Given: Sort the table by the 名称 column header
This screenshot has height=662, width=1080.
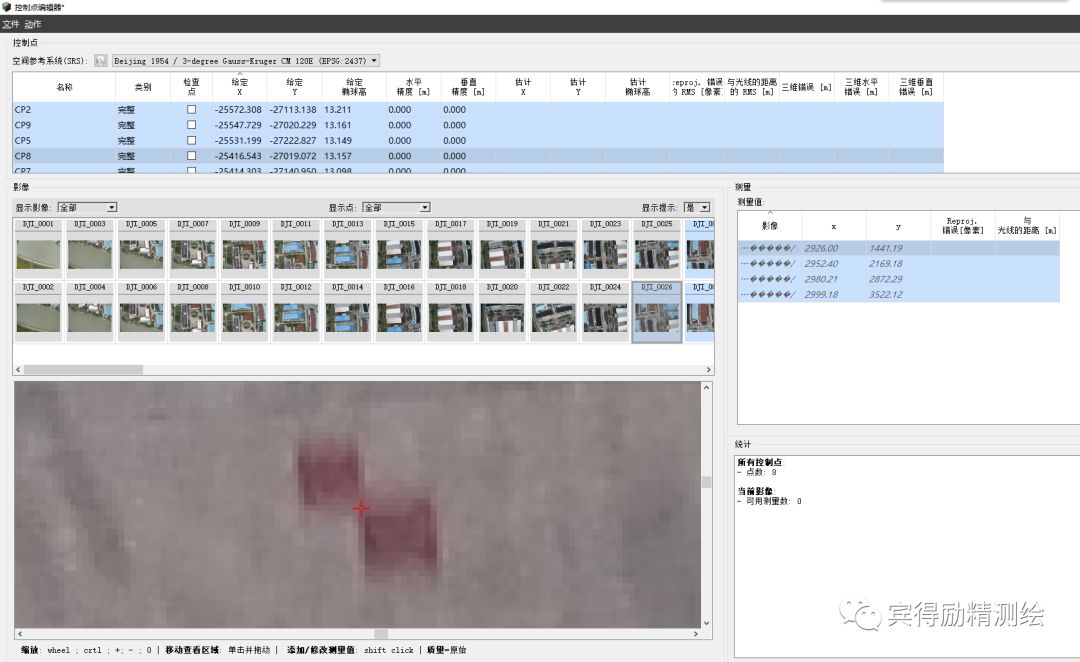Looking at the screenshot, I should (64, 87).
